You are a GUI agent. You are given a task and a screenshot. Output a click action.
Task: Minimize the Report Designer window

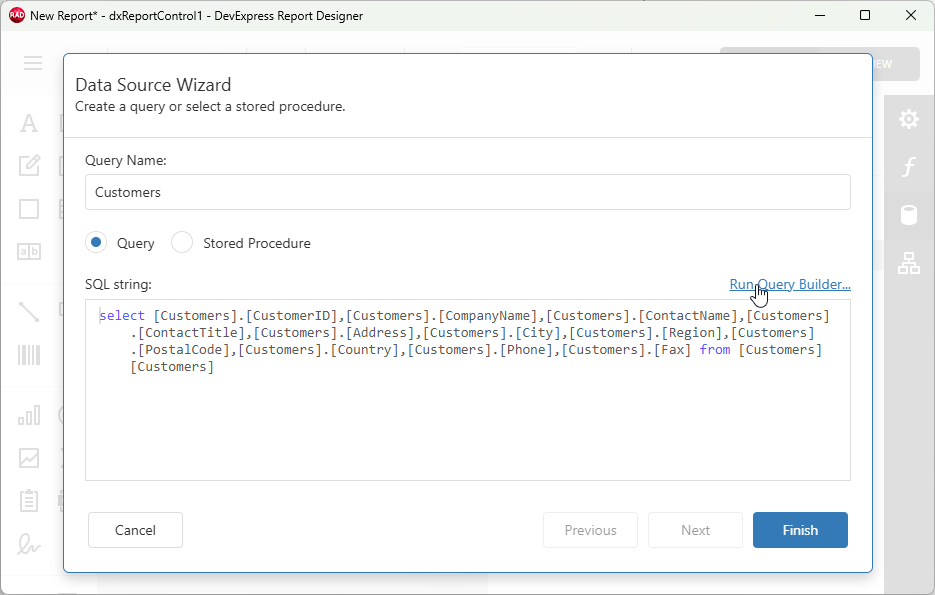click(820, 16)
